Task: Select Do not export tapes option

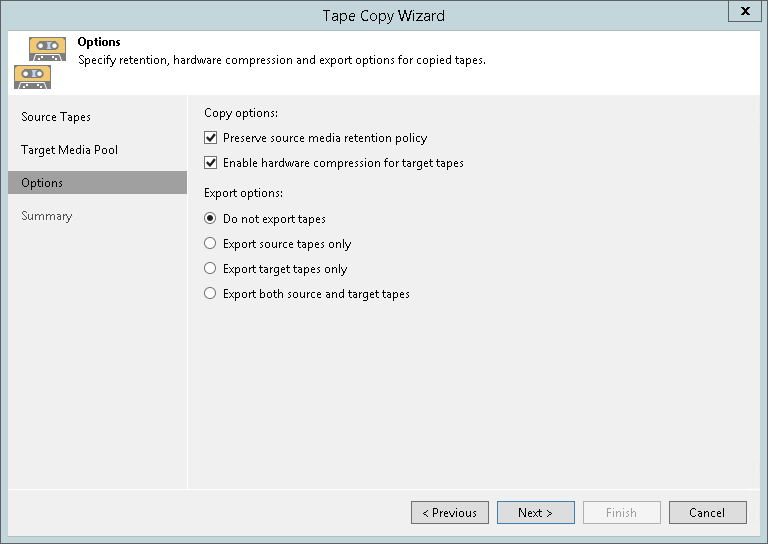Action: coord(210,219)
